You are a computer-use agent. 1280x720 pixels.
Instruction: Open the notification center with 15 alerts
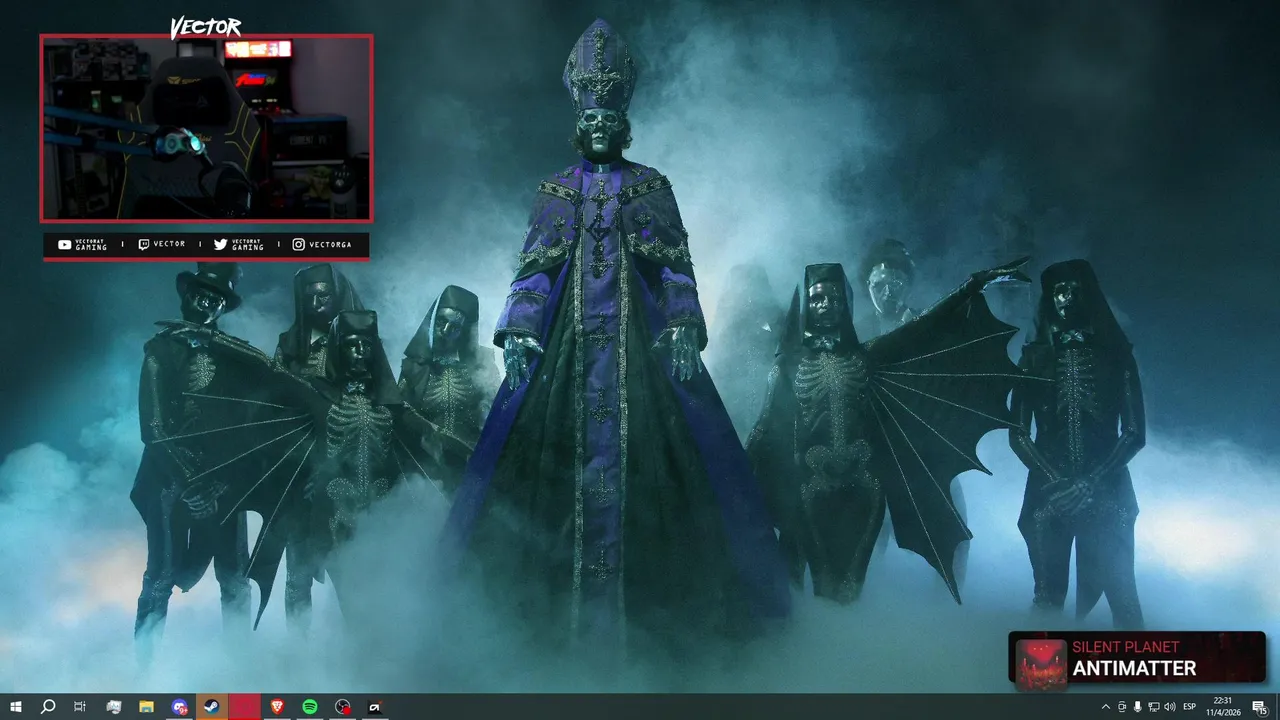1259,707
